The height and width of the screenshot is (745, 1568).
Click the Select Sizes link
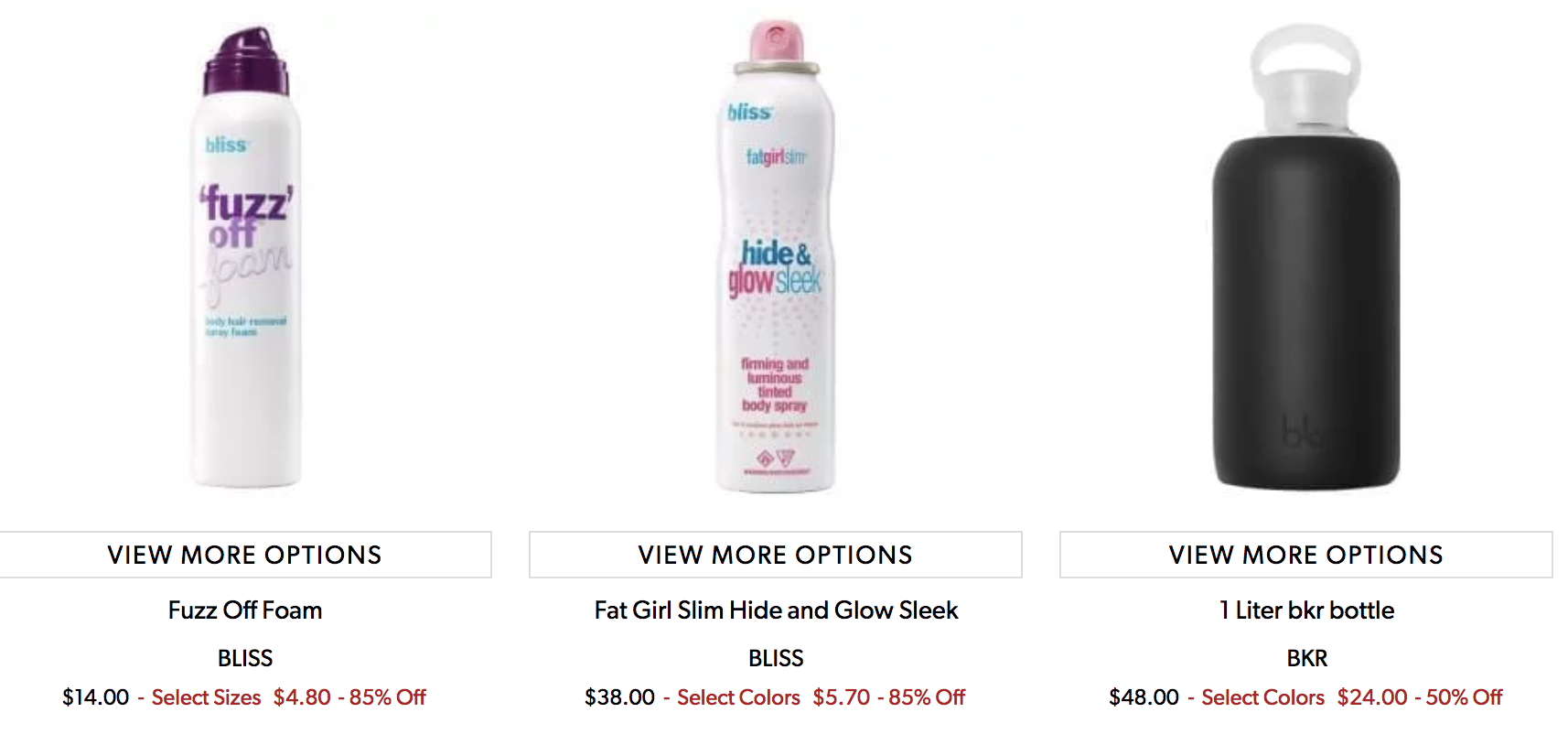pyautogui.click(x=206, y=697)
